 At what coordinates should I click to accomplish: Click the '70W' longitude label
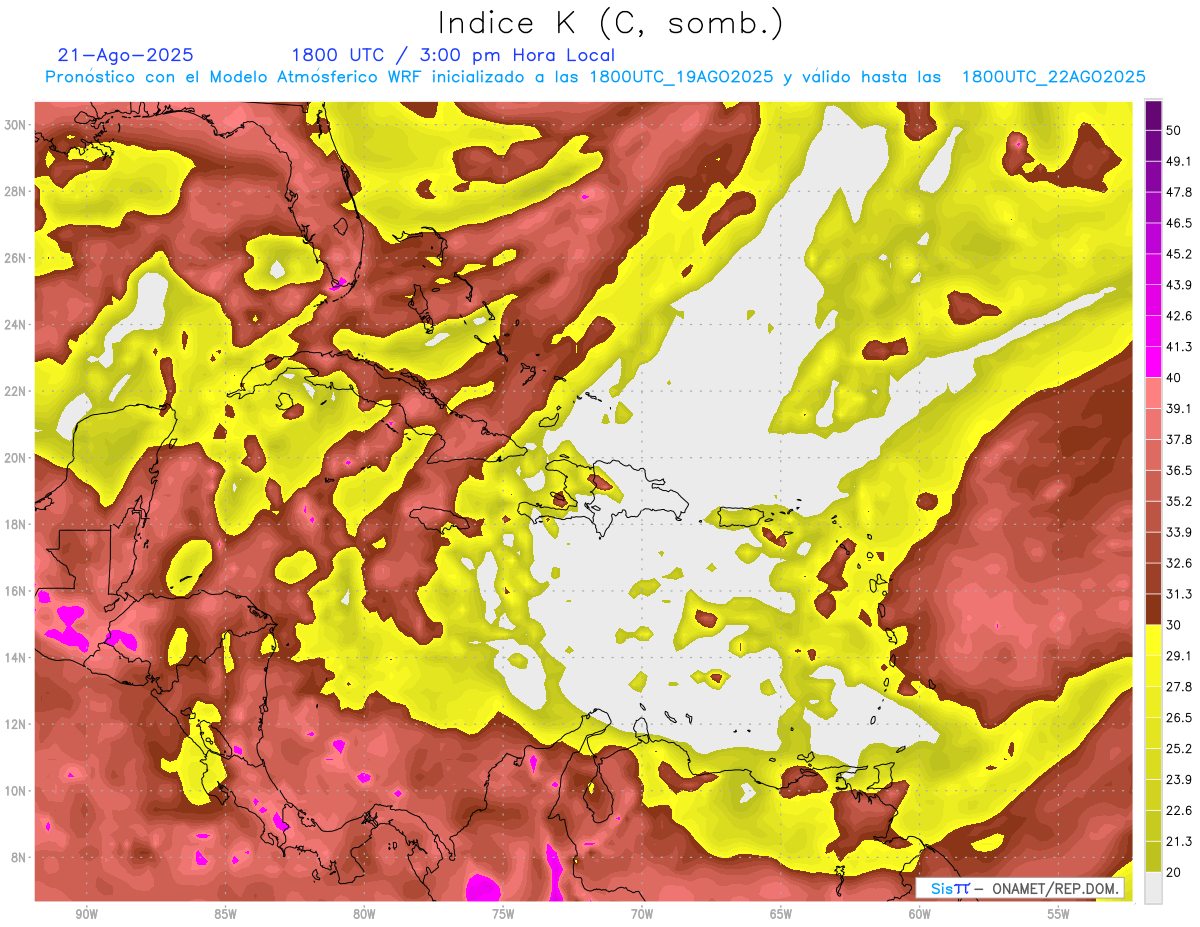click(x=642, y=914)
